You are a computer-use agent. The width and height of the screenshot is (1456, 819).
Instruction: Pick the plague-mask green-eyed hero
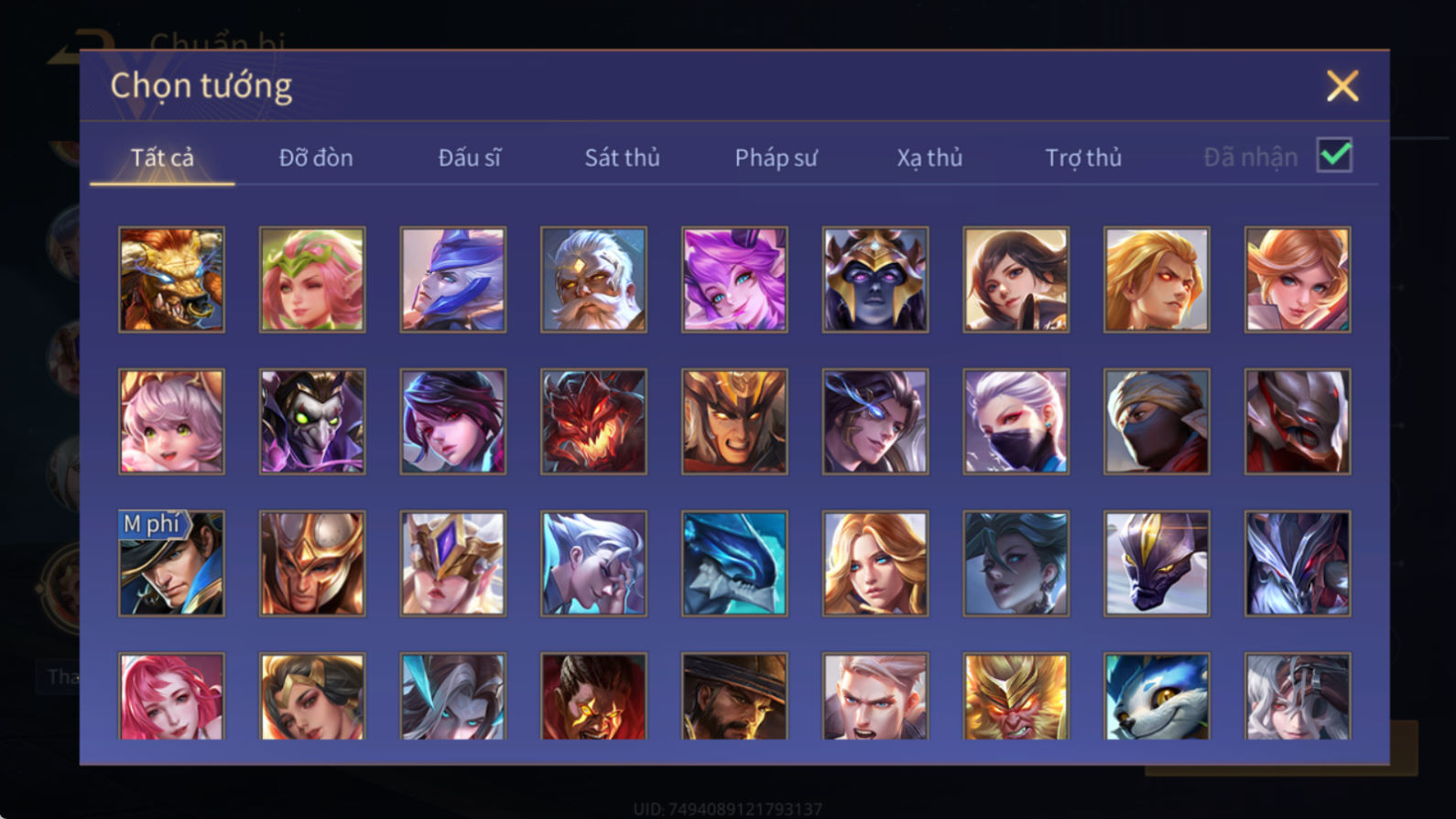click(312, 421)
